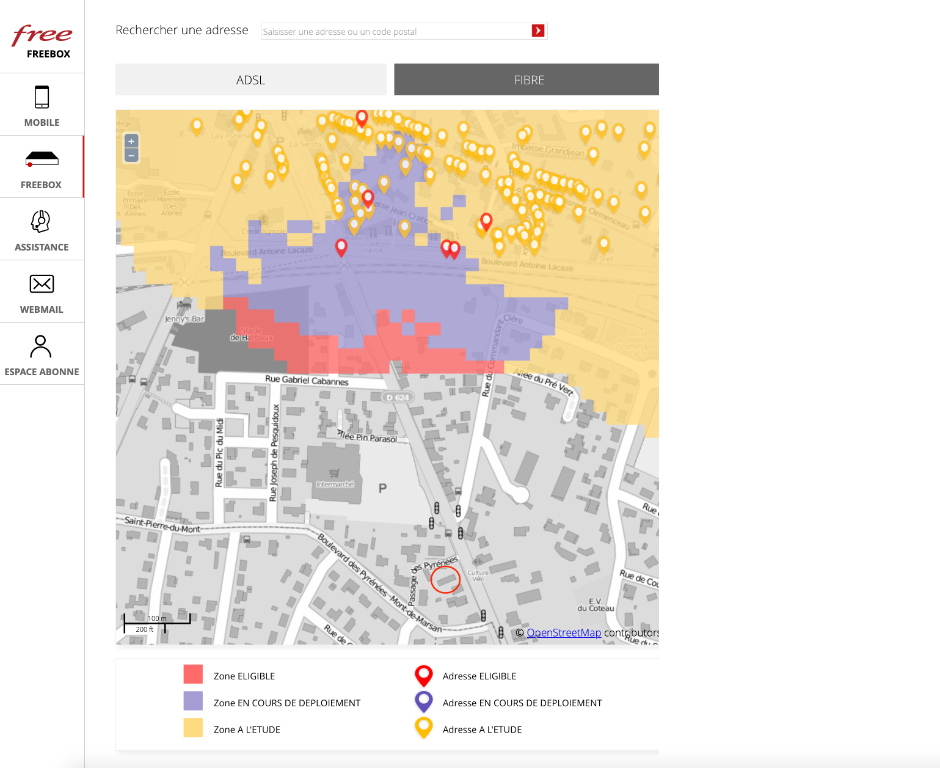This screenshot has width=940, height=768.
Task: Type in the address search field
Action: [395, 32]
